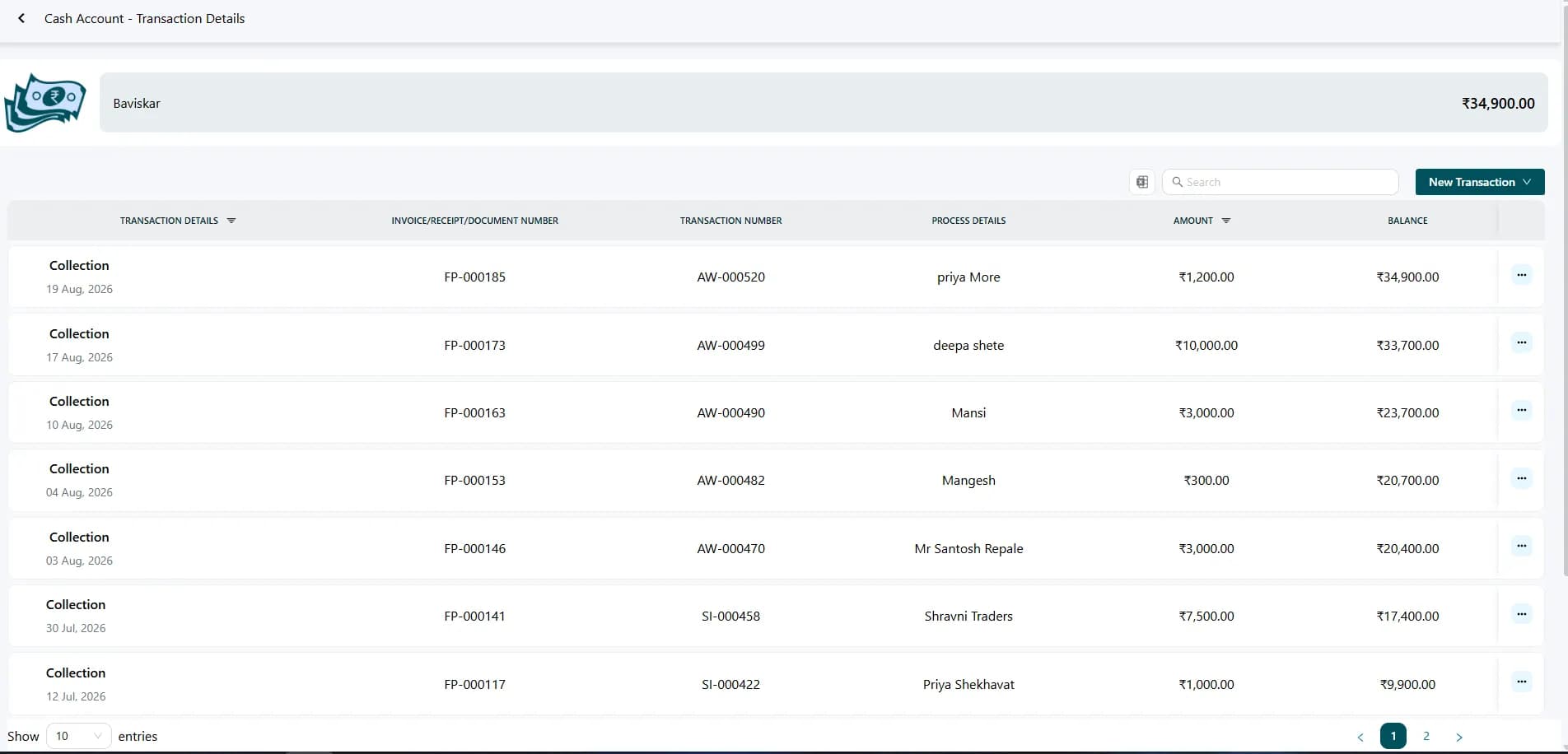Viewport: 1568px width, 754px height.
Task: Click receipt number FP-000185
Action: click(474, 277)
